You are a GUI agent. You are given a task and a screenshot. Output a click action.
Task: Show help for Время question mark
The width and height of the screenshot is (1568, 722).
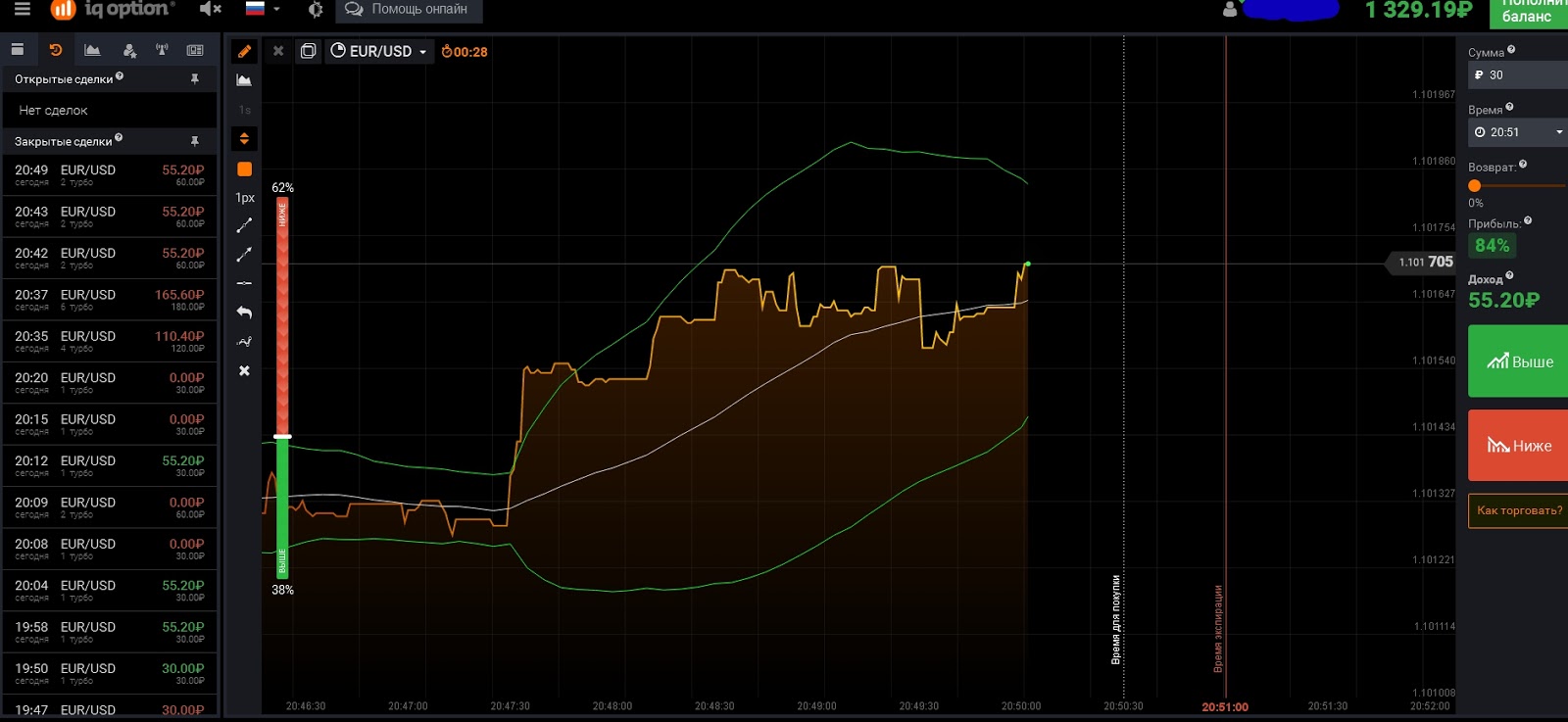click(1509, 107)
